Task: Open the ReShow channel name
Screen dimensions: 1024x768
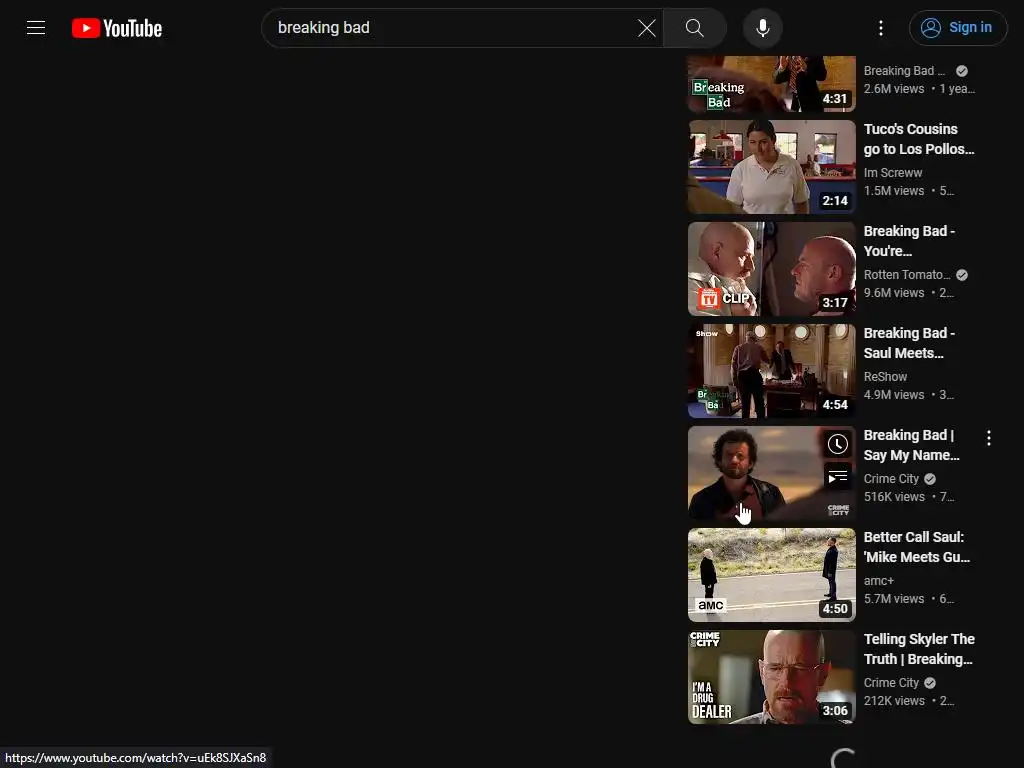Action: pyautogui.click(x=885, y=376)
